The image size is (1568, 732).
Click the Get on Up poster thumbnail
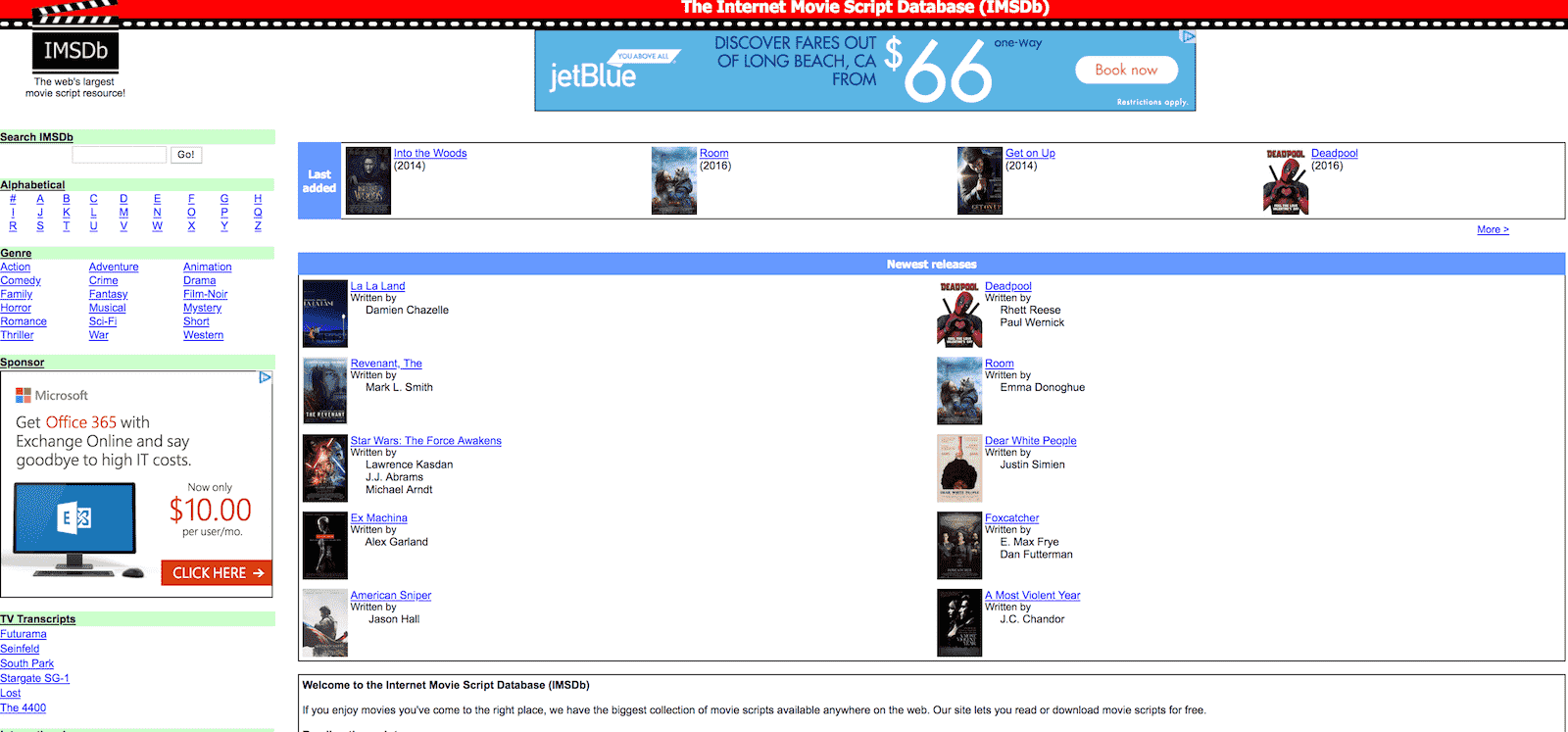click(980, 180)
